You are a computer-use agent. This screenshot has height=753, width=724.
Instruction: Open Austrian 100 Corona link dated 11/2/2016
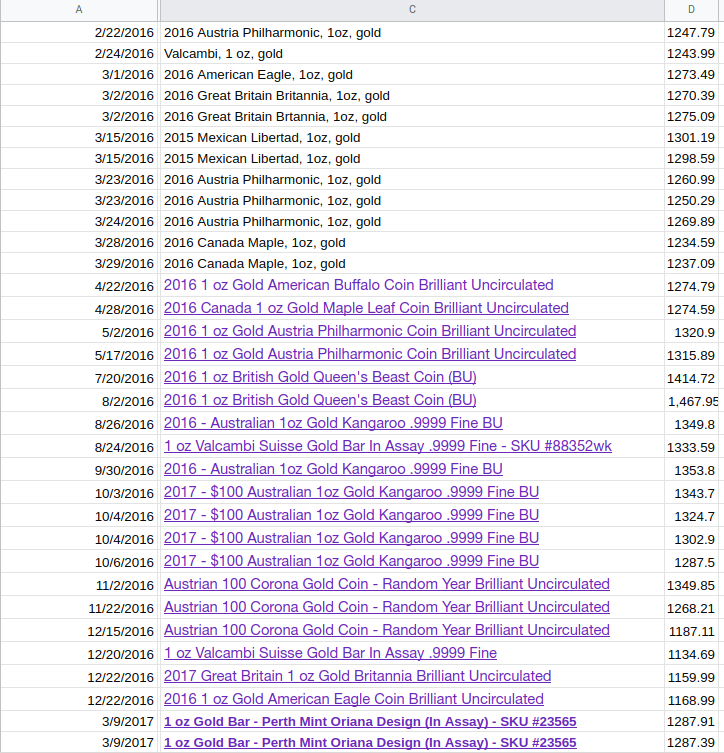[386, 585]
